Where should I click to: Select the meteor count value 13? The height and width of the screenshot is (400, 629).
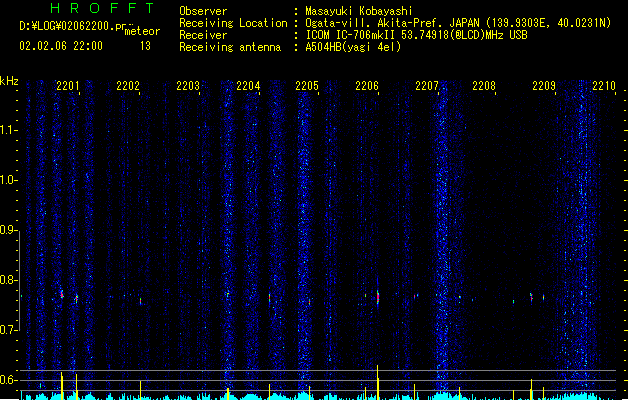coord(145,46)
